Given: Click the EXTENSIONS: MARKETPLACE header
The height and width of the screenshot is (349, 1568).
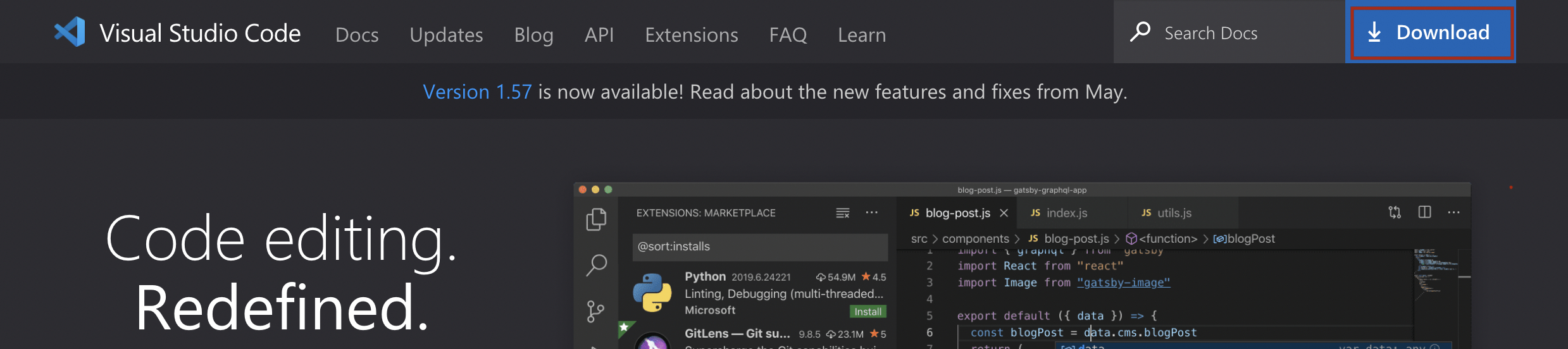Looking at the screenshot, I should tap(706, 213).
